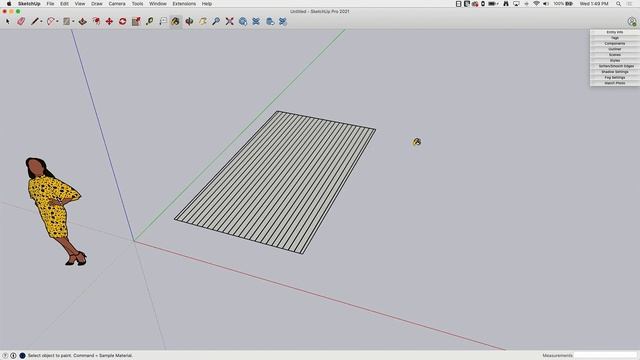Open the Rectangle shape dropdown arrow
640x360 pixels.
pos(73,22)
